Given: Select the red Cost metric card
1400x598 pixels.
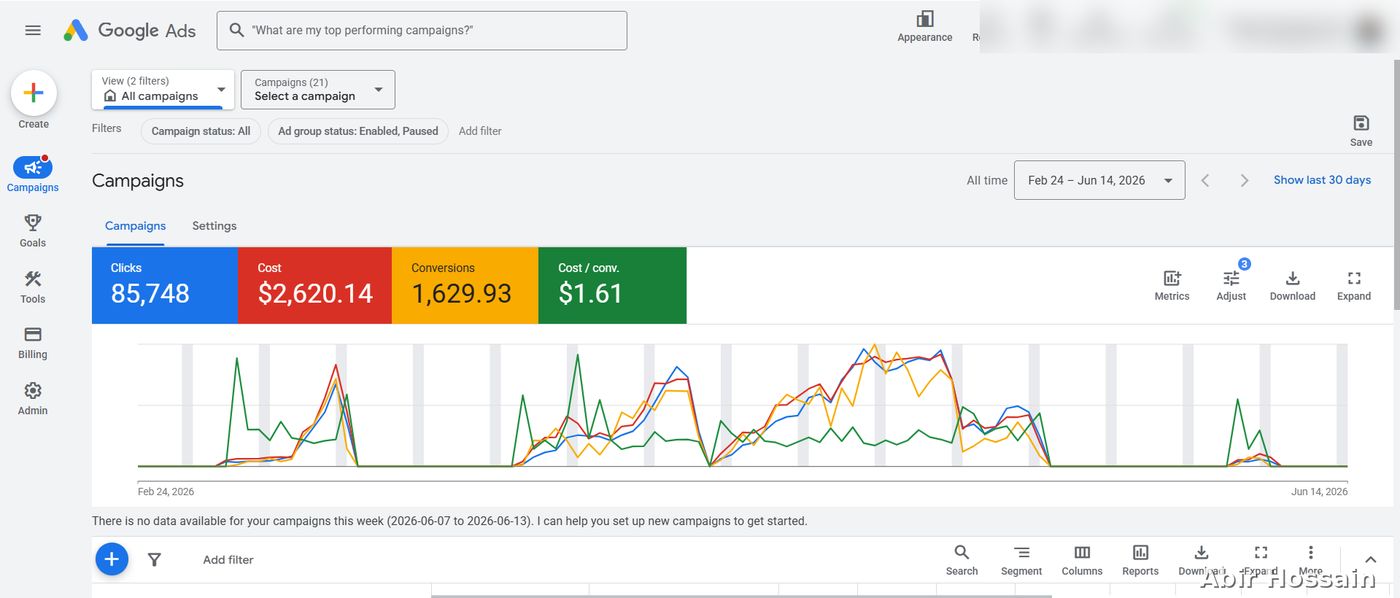Looking at the screenshot, I should (315, 285).
